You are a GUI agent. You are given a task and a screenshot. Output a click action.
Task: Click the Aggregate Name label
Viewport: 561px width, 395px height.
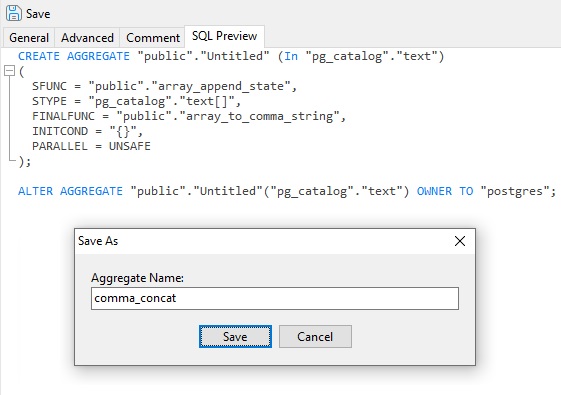[137, 278]
